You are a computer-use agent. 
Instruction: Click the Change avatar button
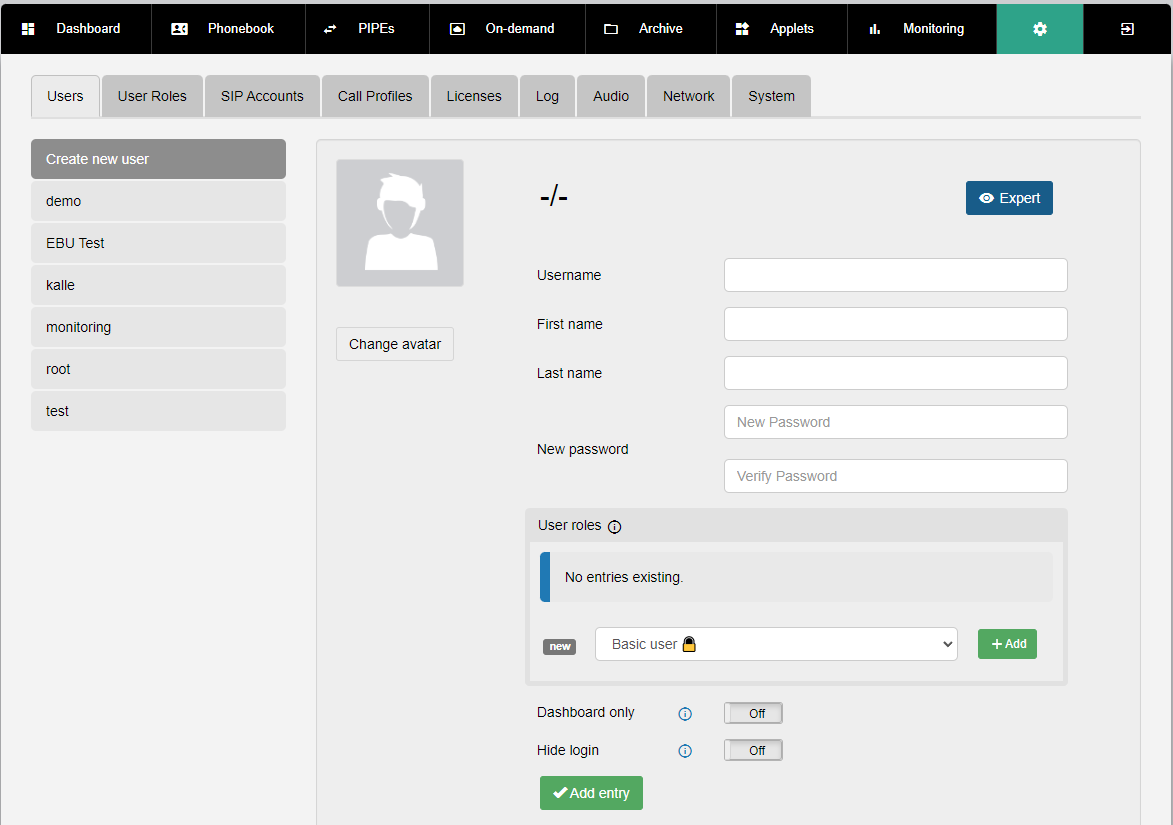point(395,344)
